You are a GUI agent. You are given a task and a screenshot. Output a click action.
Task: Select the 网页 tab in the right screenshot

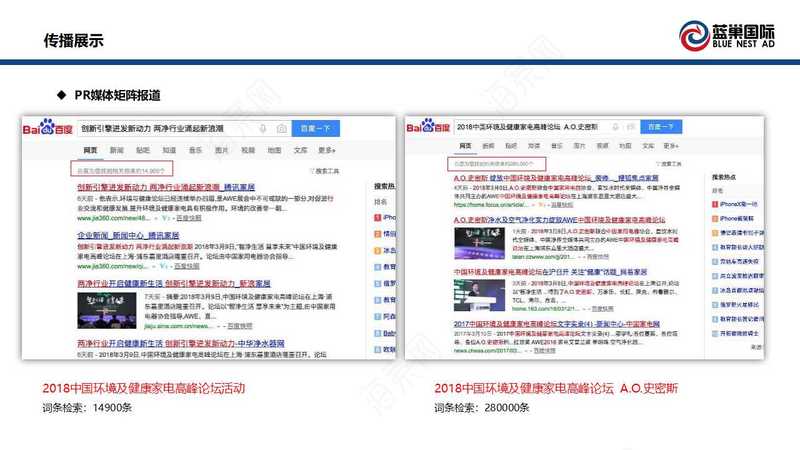point(465,145)
